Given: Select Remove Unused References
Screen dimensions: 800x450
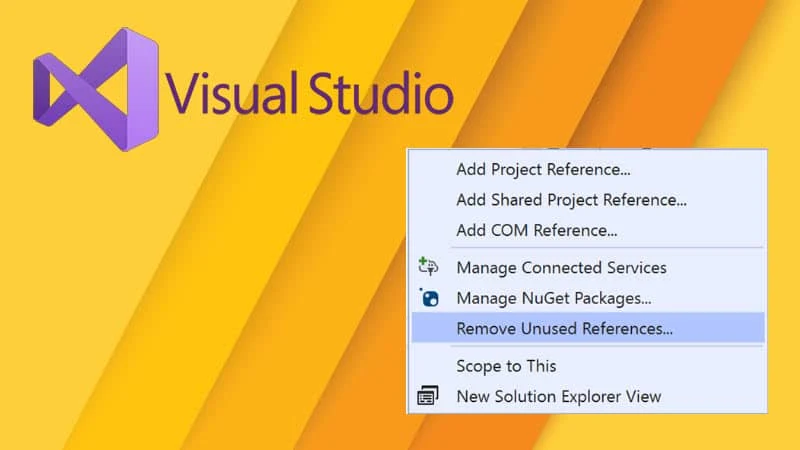Looking at the screenshot, I should coord(588,328).
